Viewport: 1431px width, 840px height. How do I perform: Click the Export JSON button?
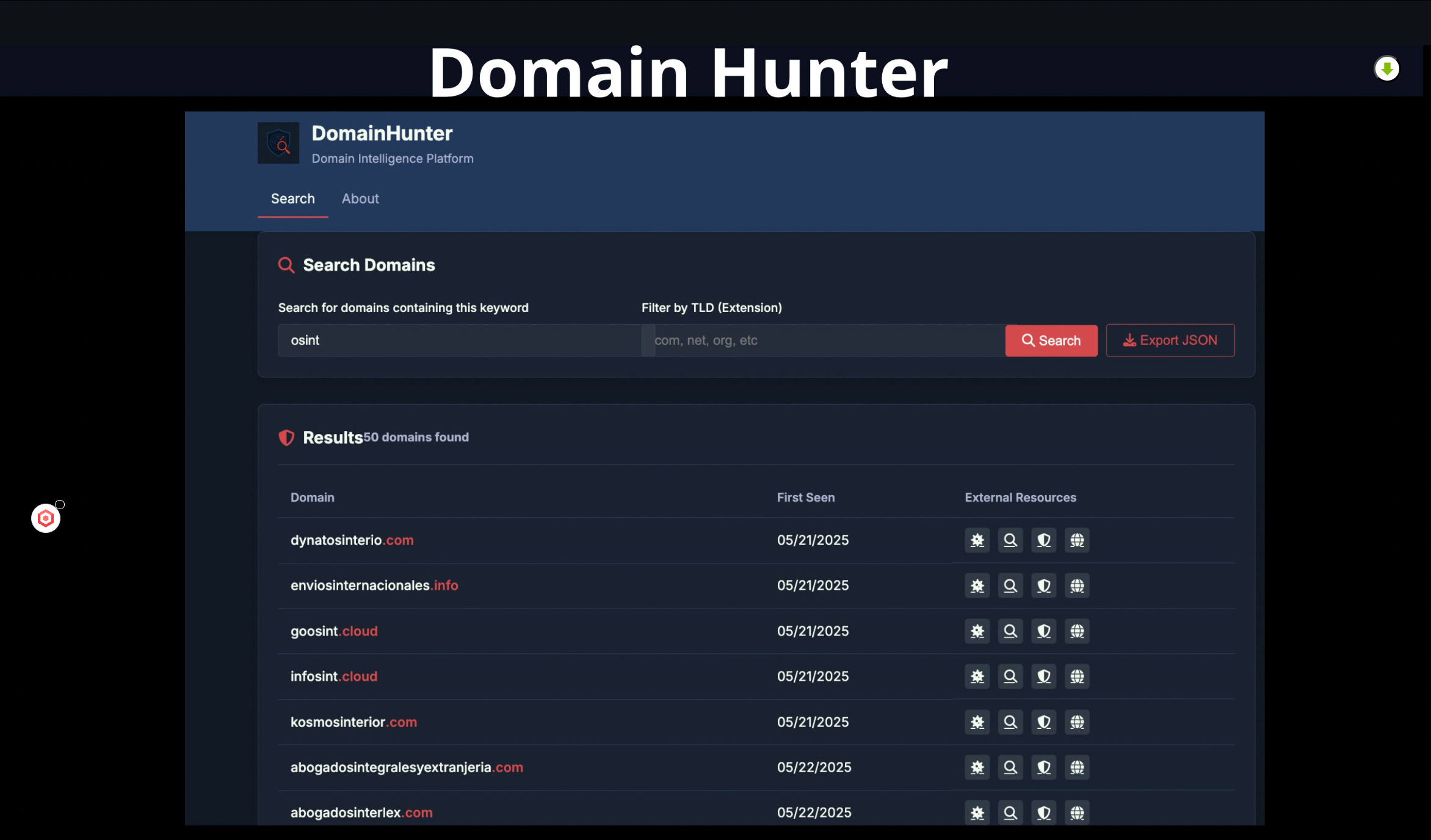tap(1170, 341)
